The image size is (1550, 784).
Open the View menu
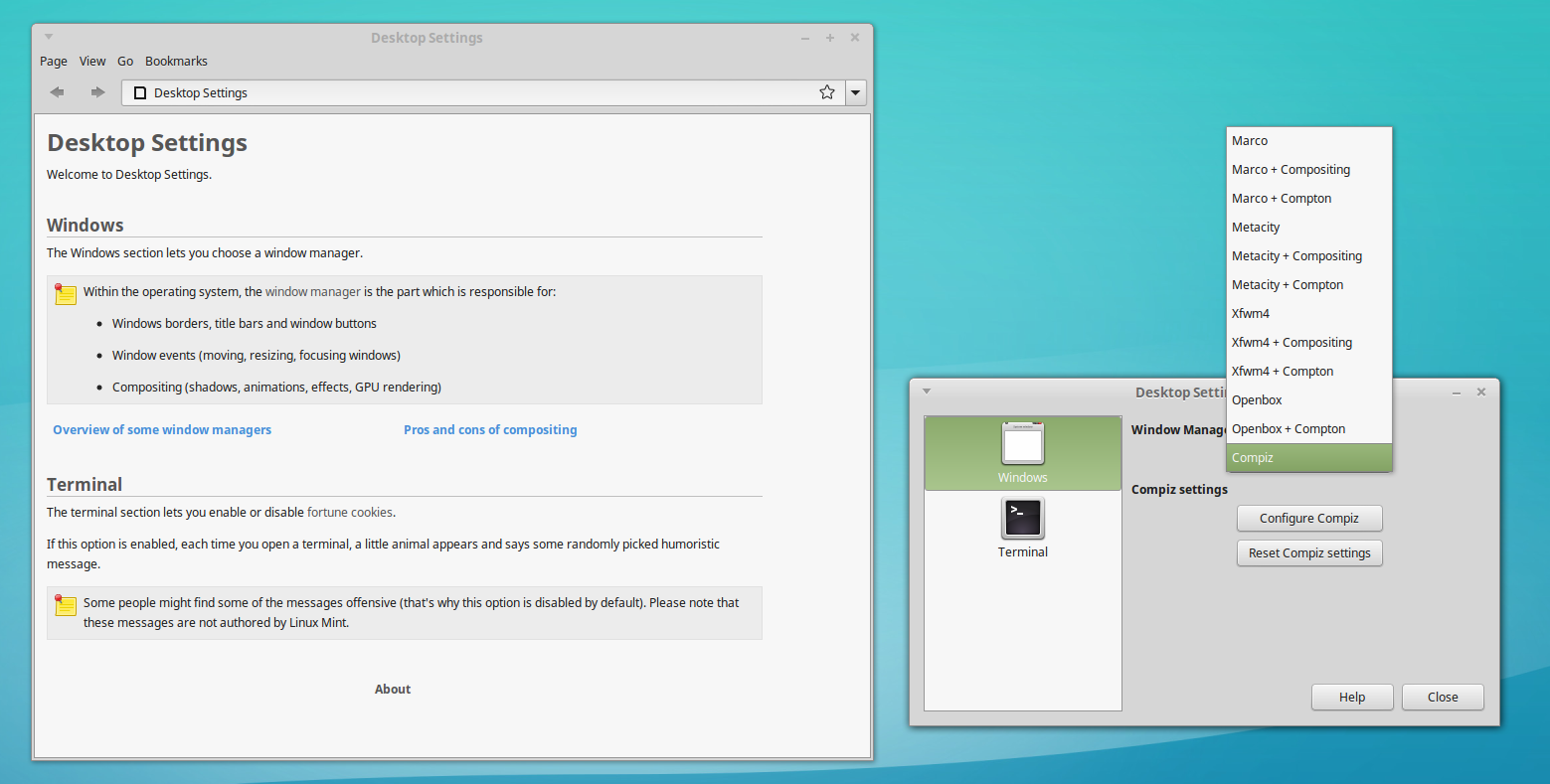click(92, 61)
